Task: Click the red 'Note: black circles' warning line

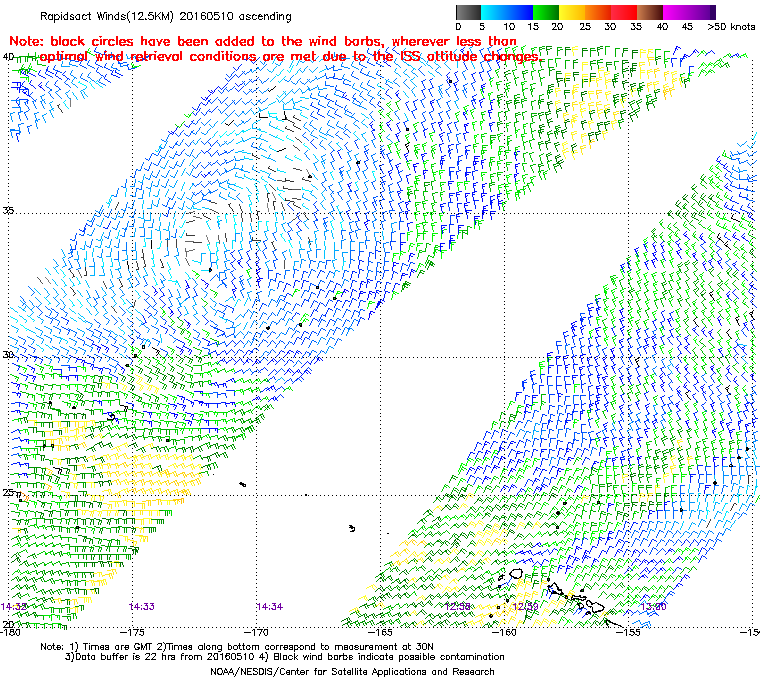Action: (263, 41)
